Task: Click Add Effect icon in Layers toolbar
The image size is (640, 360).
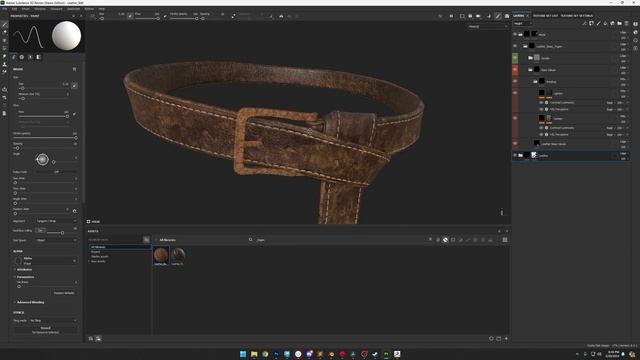Action: (584, 24)
